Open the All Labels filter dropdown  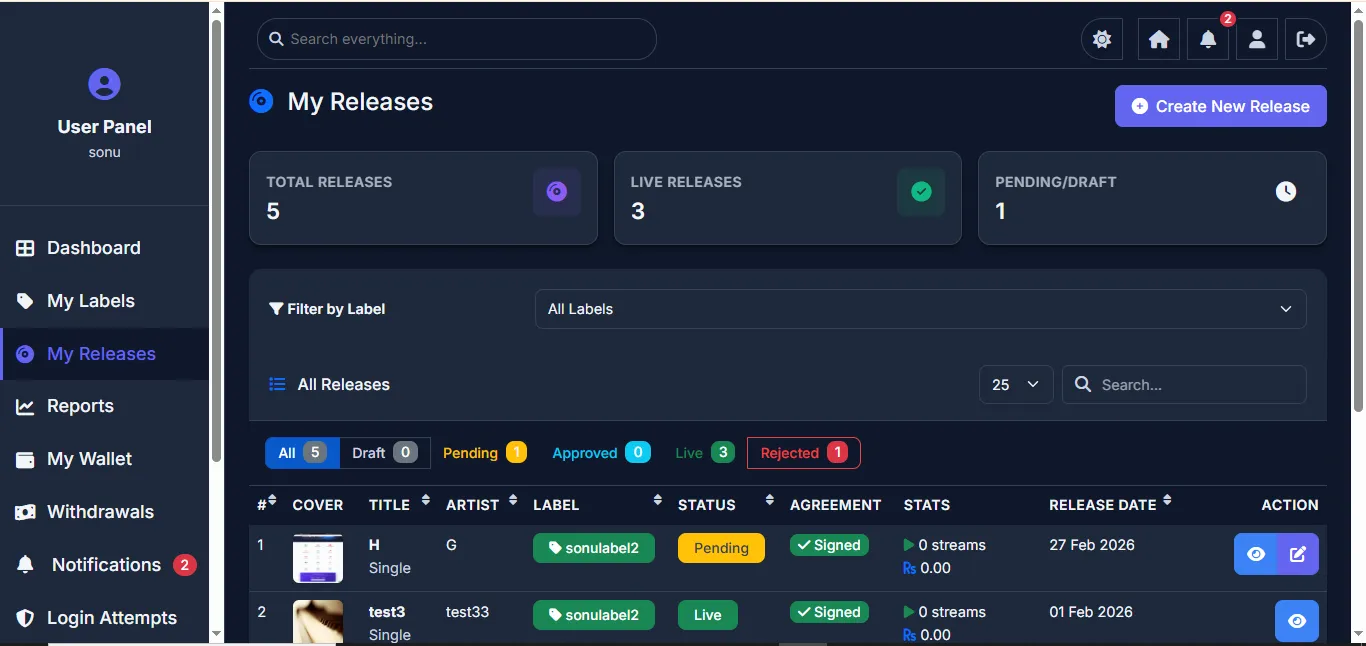coord(920,309)
